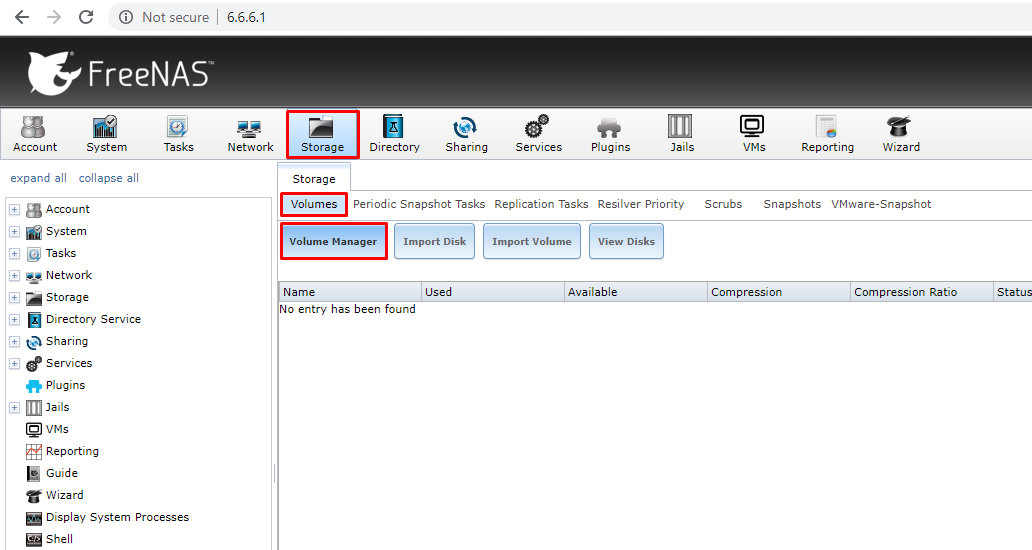Expand the Account tree node
The height and width of the screenshot is (550, 1032).
tap(14, 210)
